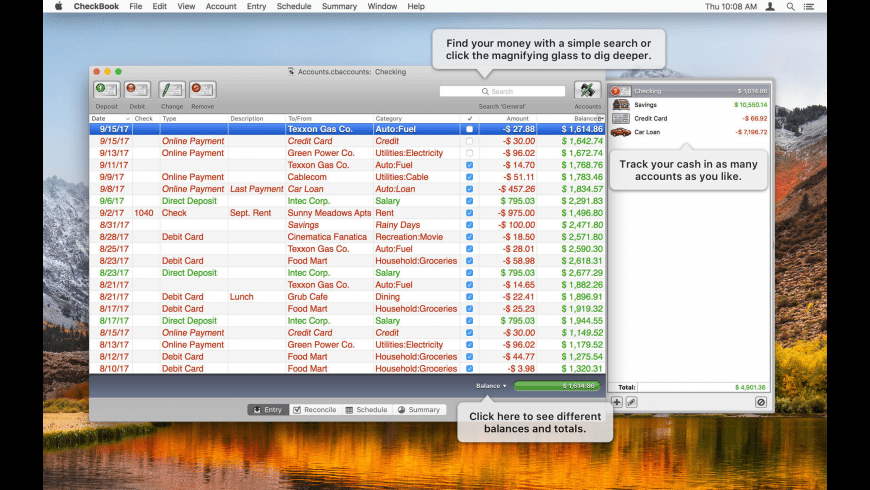
Task: Click the Change entry toolbar icon
Action: point(172,89)
